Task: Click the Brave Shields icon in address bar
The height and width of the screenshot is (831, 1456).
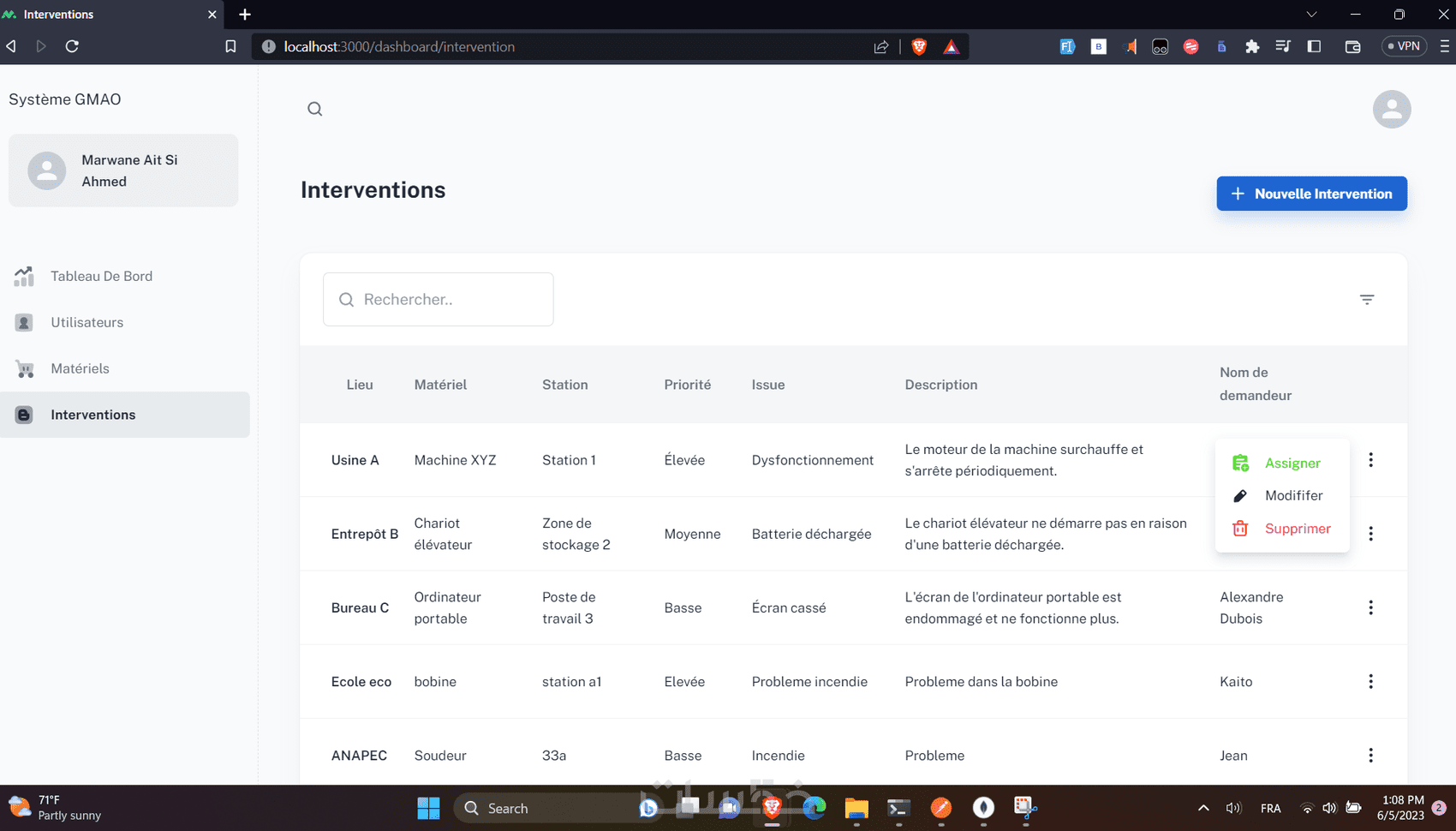Action: click(919, 46)
